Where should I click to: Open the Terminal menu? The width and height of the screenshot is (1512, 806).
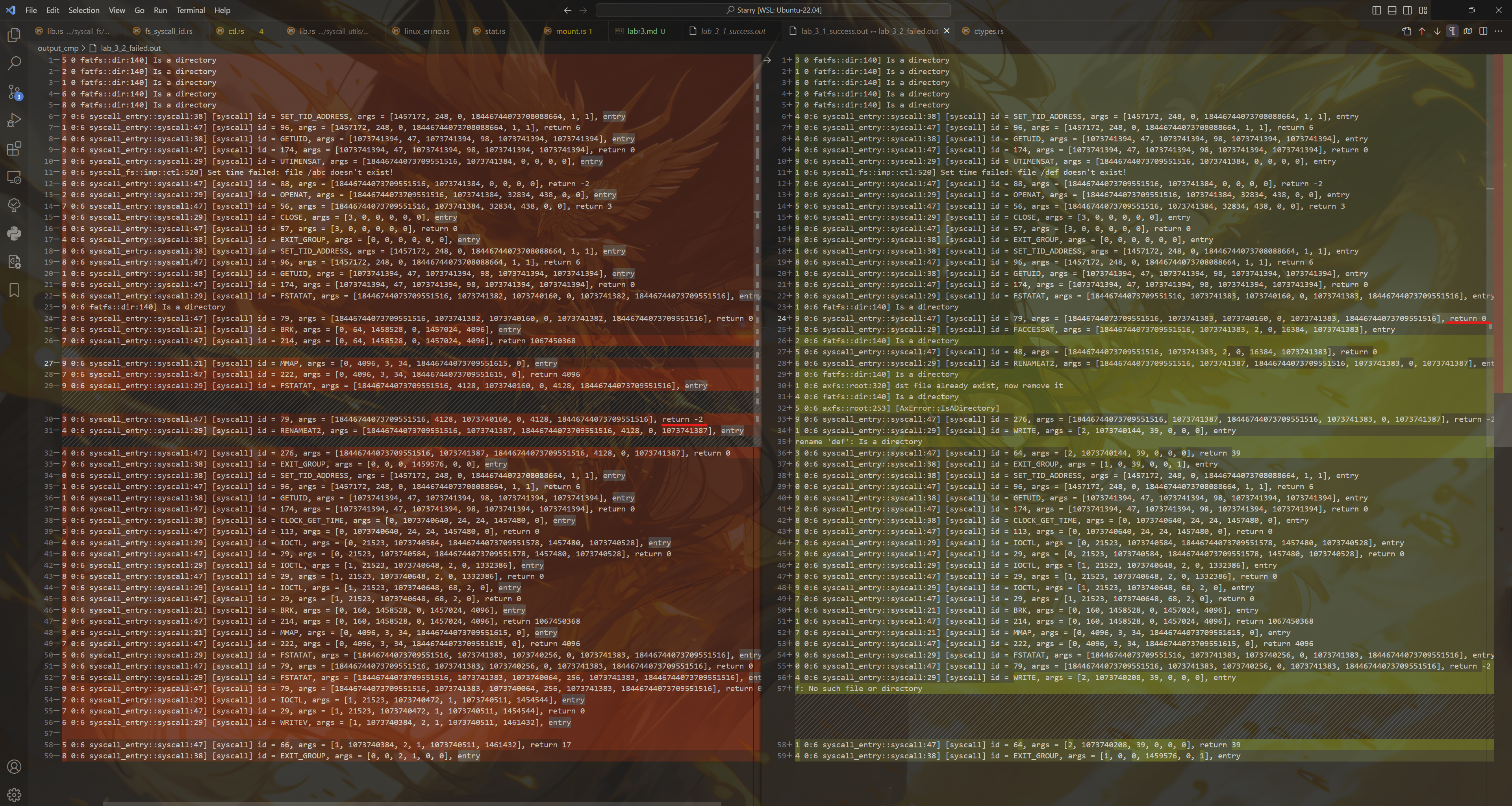(x=191, y=10)
